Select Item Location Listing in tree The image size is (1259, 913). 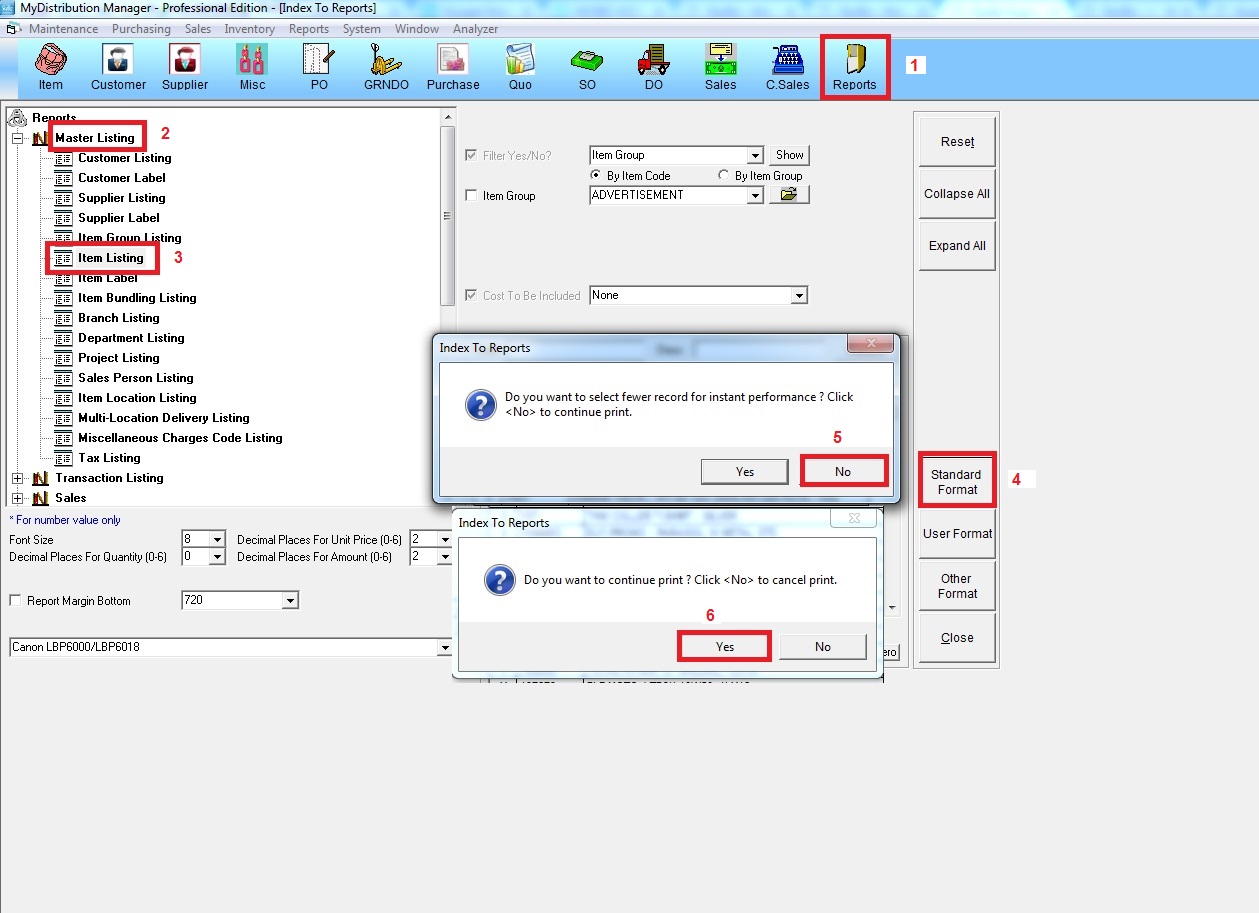point(137,398)
